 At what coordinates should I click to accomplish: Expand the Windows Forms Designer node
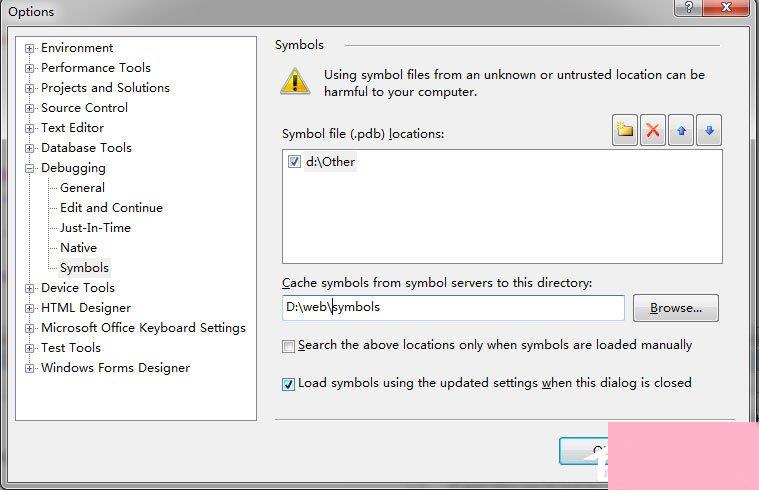point(30,368)
